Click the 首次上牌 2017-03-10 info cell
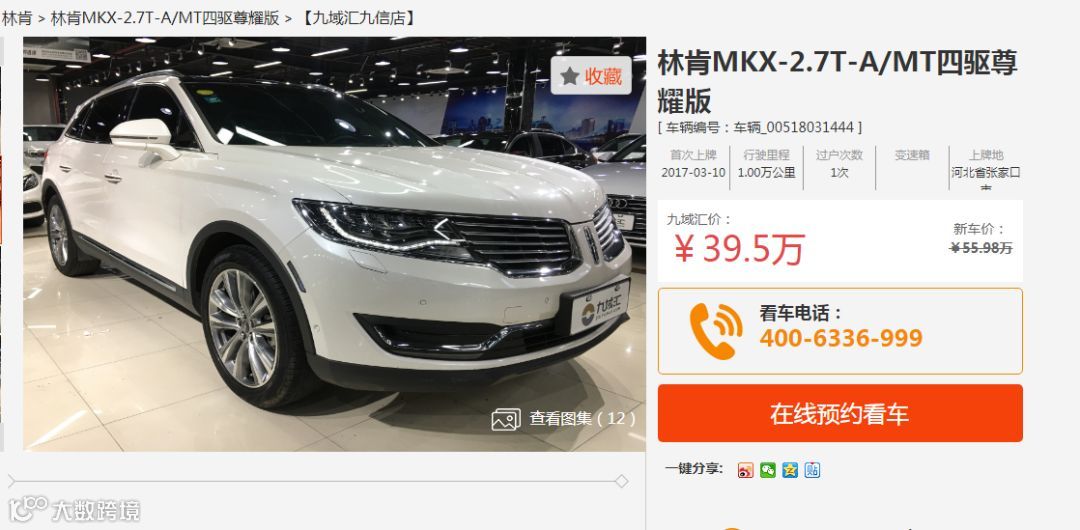Image resolution: width=1080 pixels, height=530 pixels. 693,164
